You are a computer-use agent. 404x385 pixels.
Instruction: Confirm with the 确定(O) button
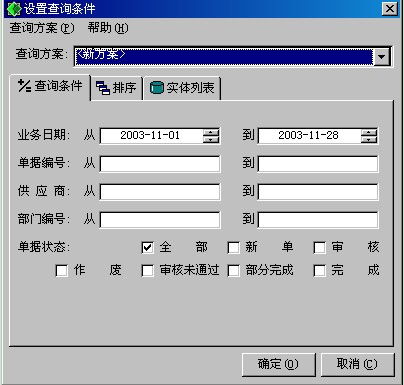(x=279, y=364)
